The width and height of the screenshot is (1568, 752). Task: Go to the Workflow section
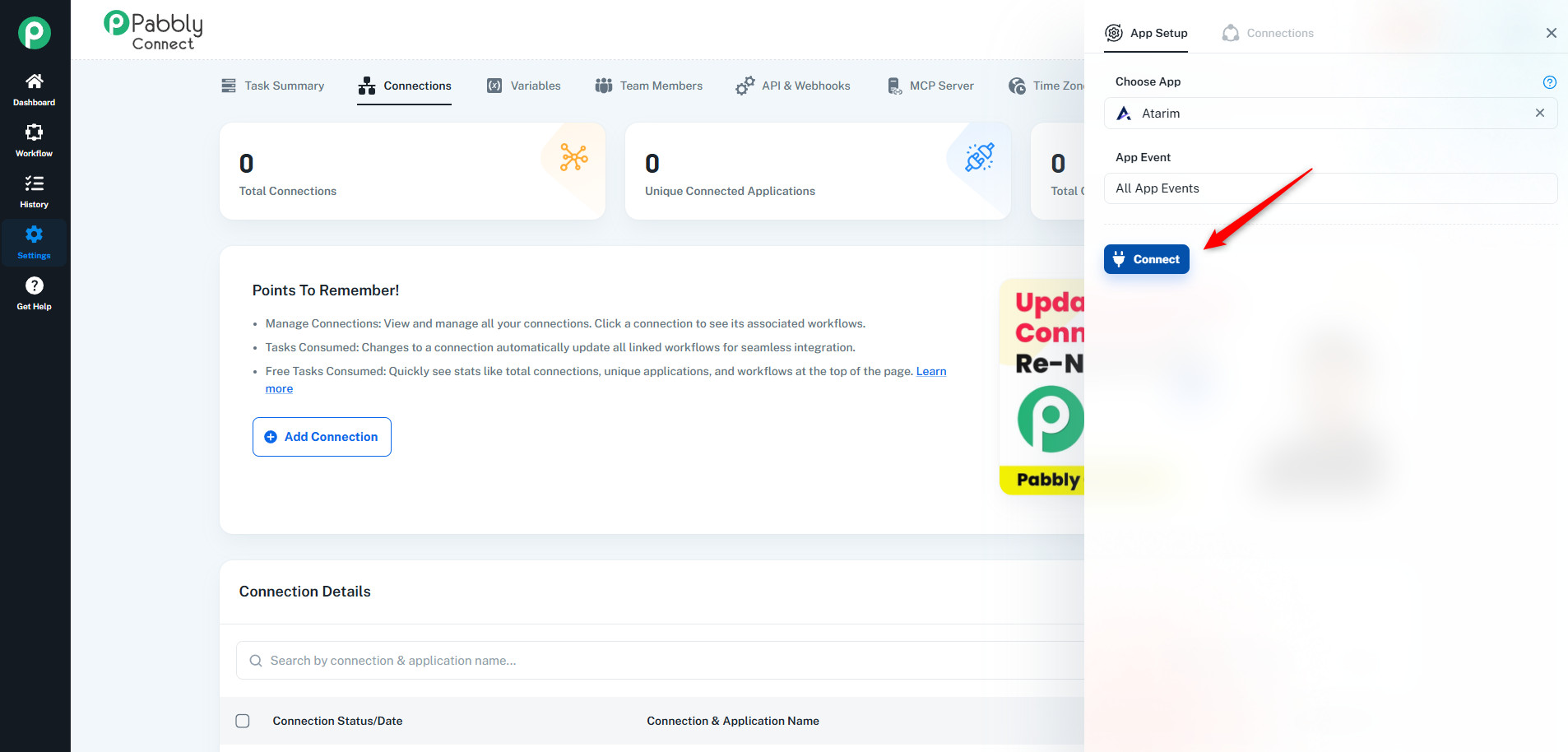pyautogui.click(x=34, y=140)
